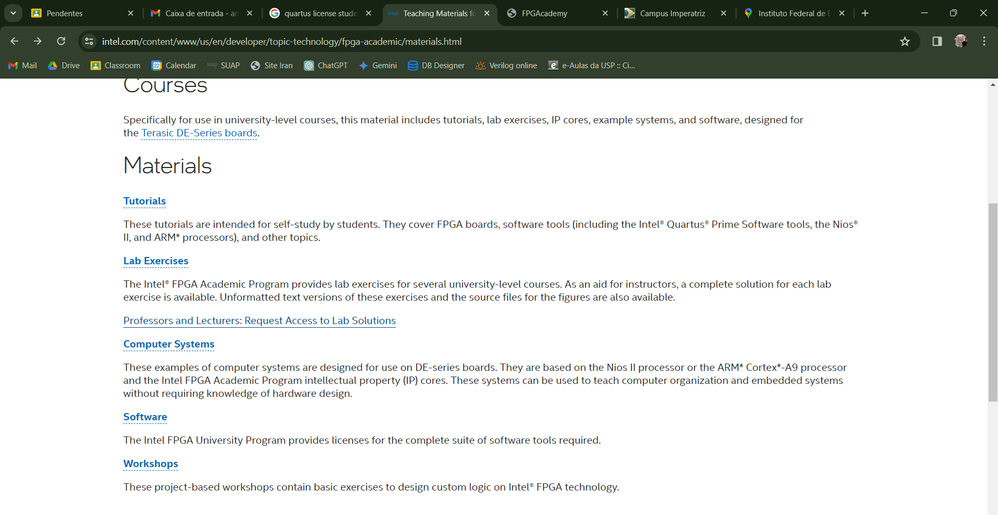Screen dimensions: 998x515
Task: Restore down the browser window
Action: click(x=953, y=13)
